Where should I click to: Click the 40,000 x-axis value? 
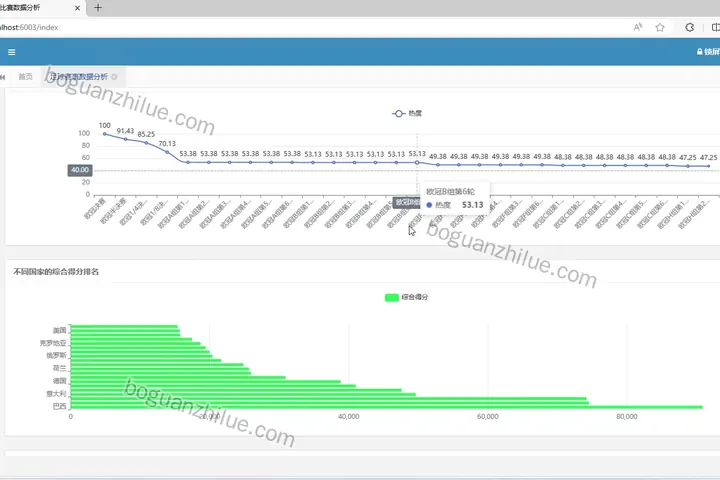pyautogui.click(x=349, y=417)
